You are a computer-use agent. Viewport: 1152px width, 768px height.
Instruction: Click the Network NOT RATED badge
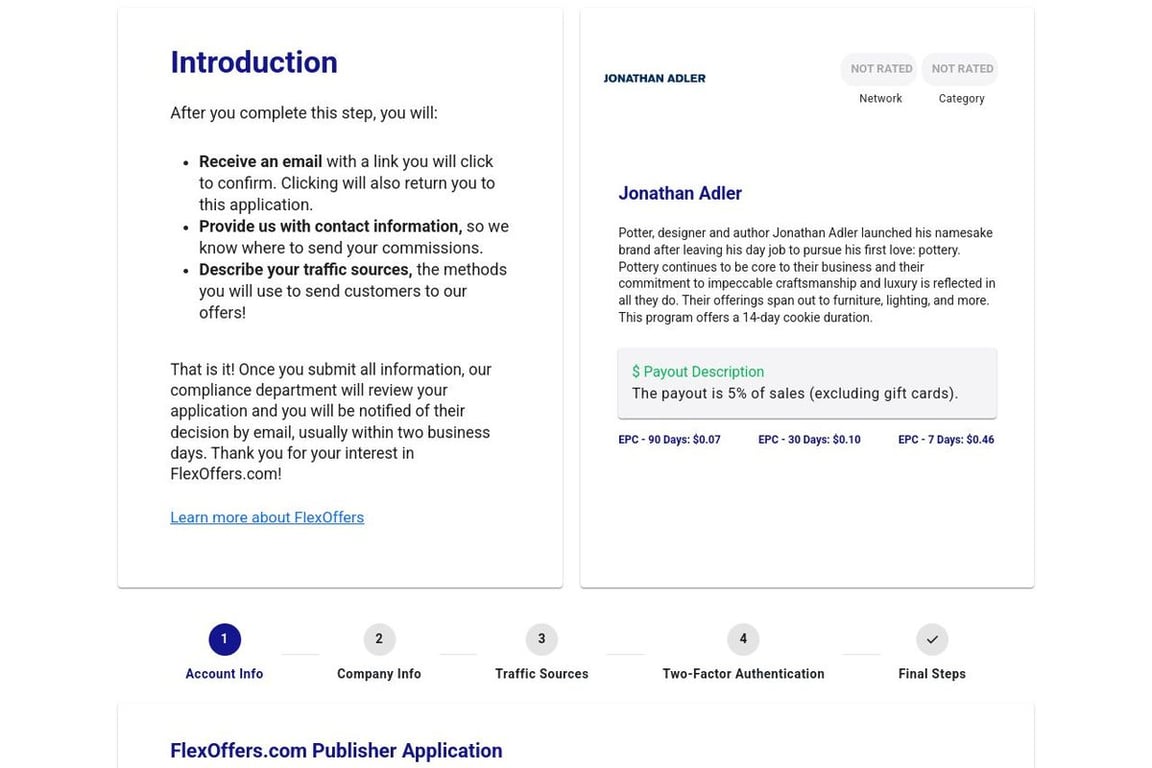[880, 68]
